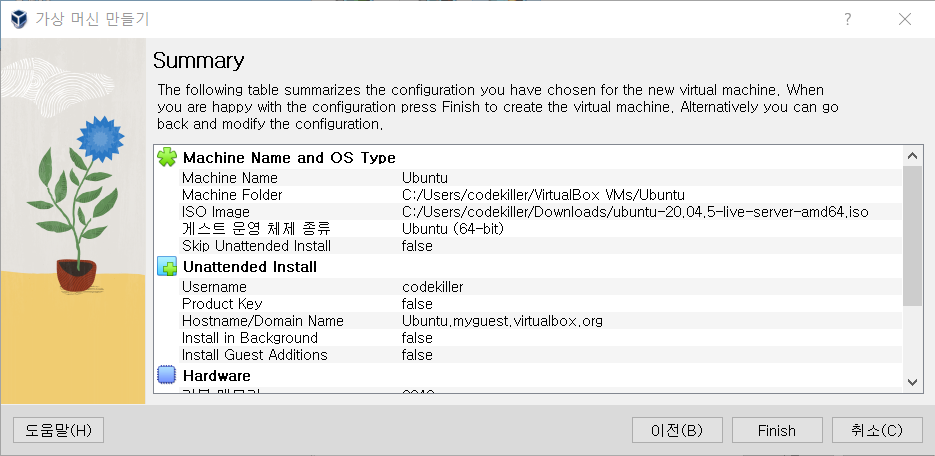Screen dimensions: 935x456
Task: Click the false value for Install Guest Additions
Action: click(417, 355)
